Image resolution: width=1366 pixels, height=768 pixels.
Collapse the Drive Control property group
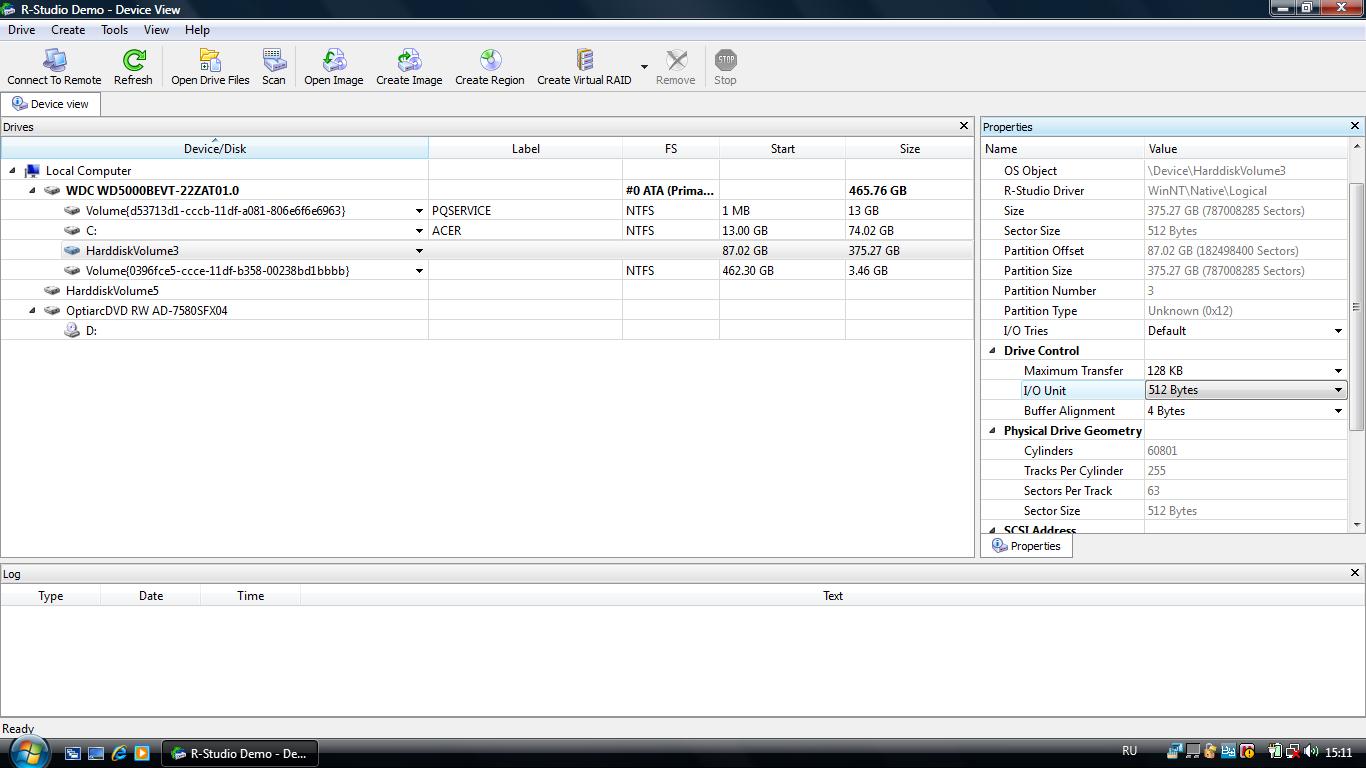tap(992, 351)
